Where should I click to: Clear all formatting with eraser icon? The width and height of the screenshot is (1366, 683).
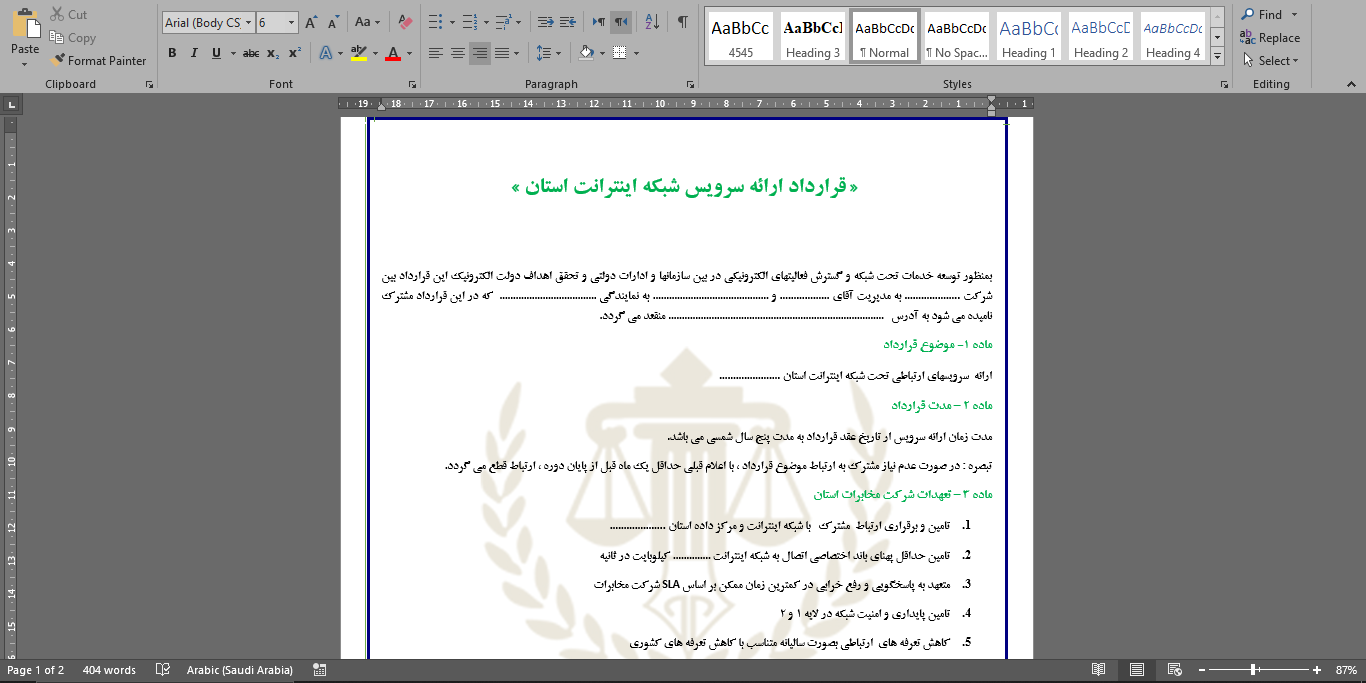[x=405, y=22]
